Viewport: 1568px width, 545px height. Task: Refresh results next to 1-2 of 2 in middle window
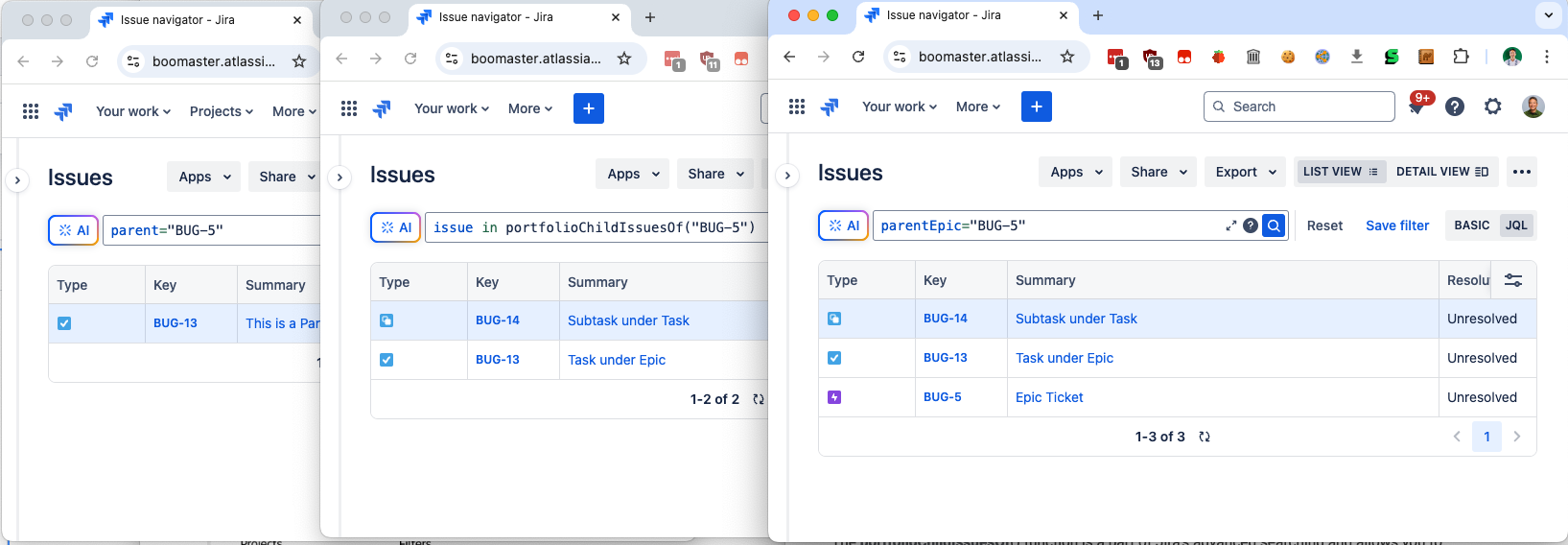759,399
